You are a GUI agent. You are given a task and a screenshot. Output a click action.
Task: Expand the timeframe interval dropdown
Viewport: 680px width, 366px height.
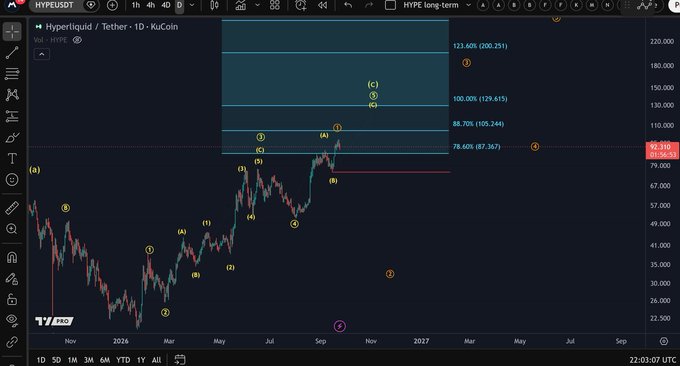[192, 5]
